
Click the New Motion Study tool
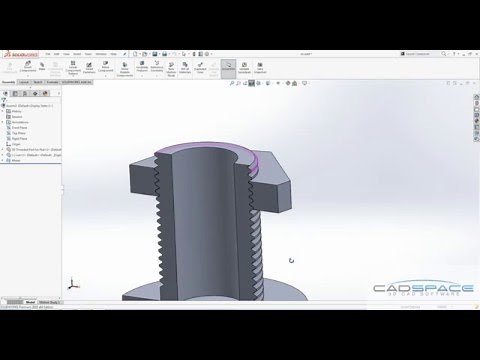[171, 69]
